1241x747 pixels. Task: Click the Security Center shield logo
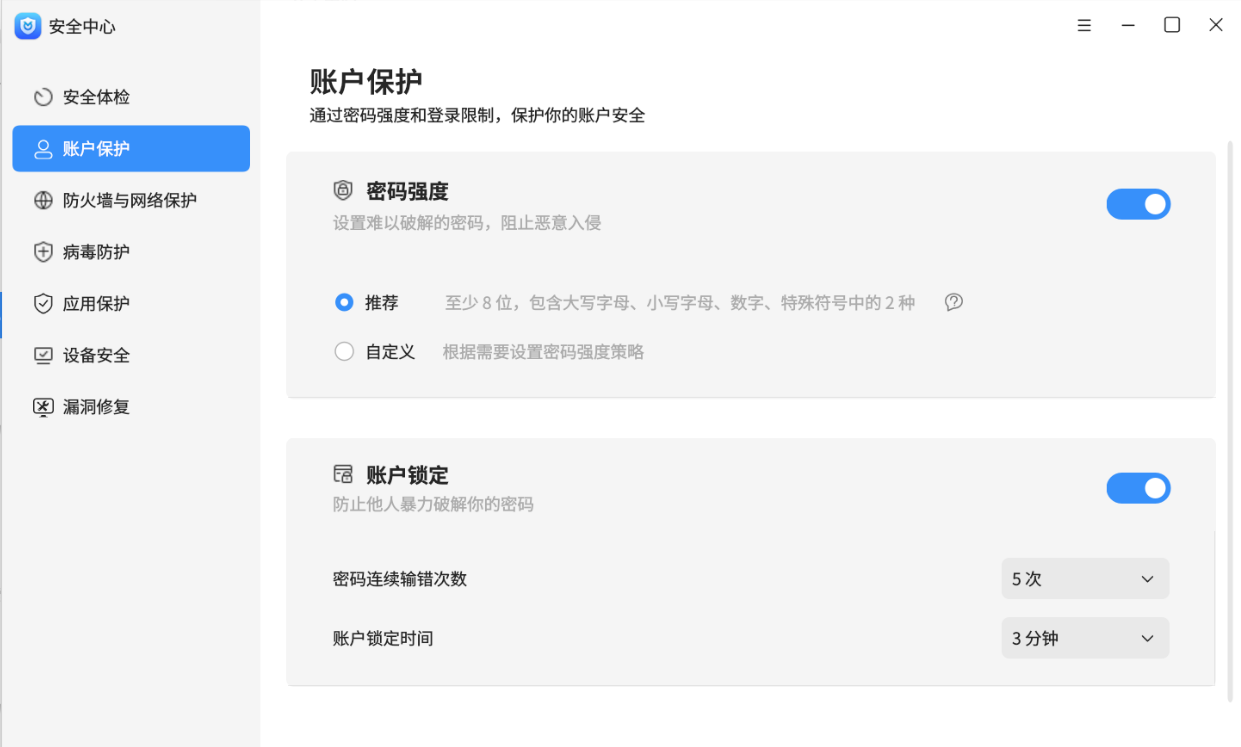click(x=28, y=26)
